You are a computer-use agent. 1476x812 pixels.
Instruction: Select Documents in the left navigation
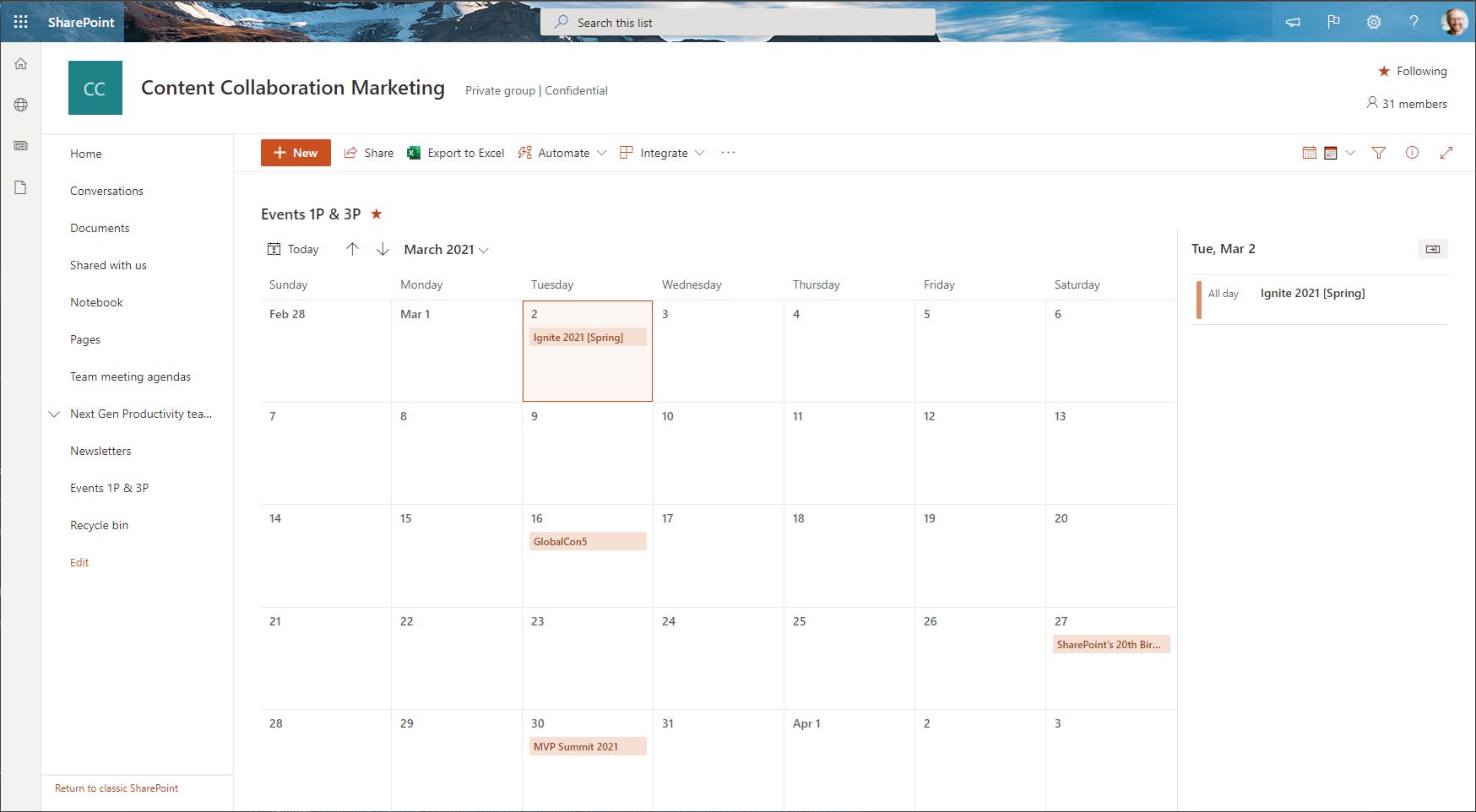(x=100, y=228)
